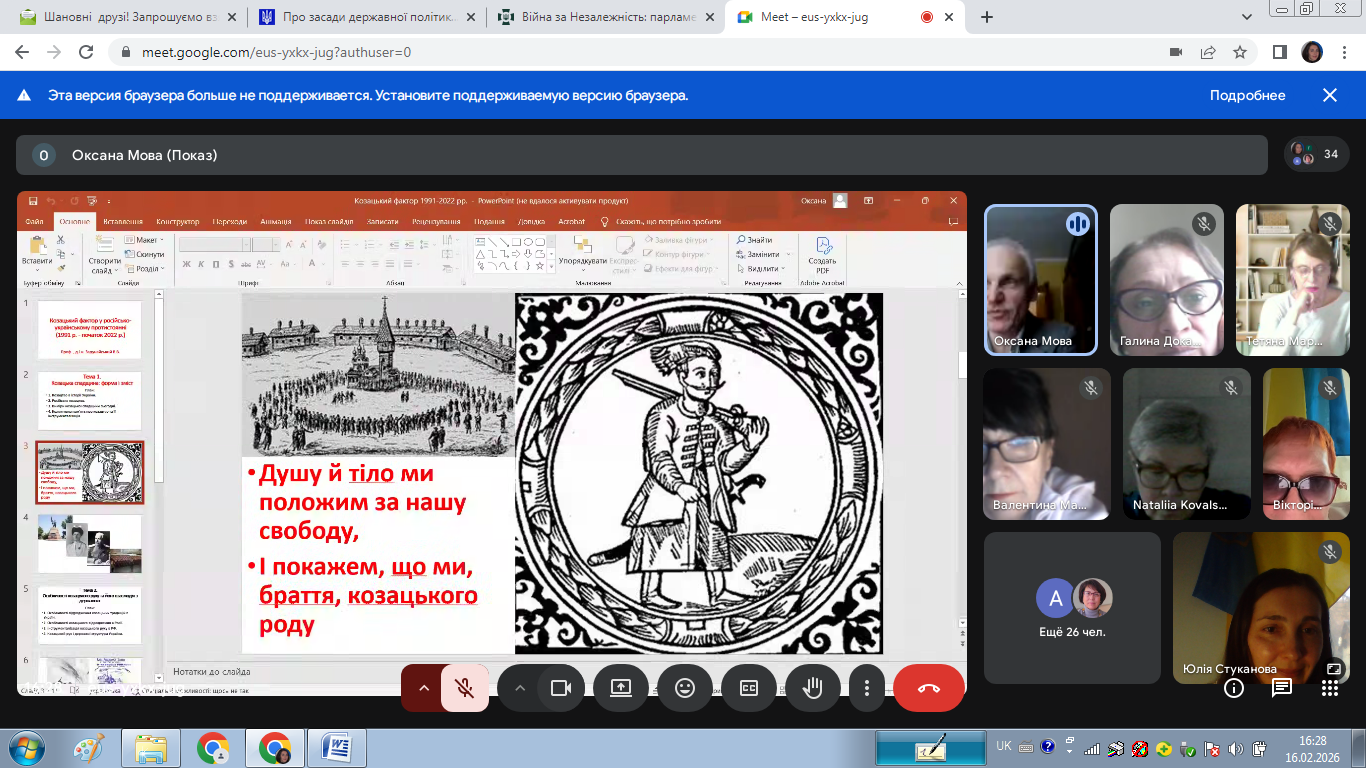Toggle closed captions in Meet
Screen dimensions: 1366x768
click(749, 688)
